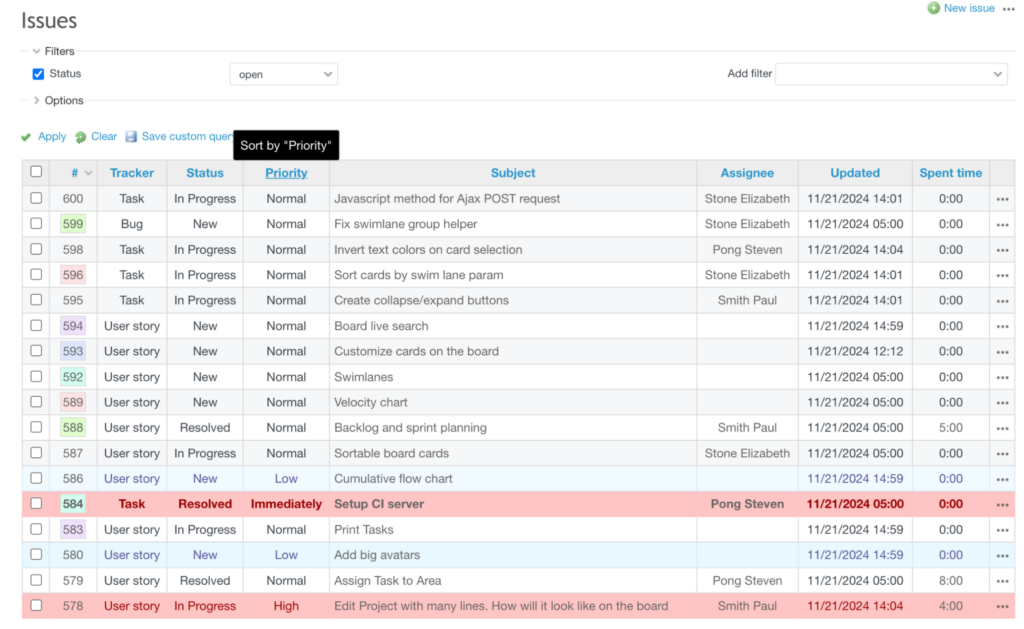Screen dimensions: 1024x629
Task: Open the Add filter dropdown
Action: (x=890, y=73)
